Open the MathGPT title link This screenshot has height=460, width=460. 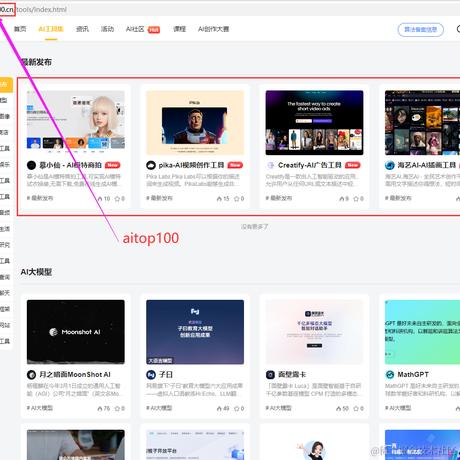(413, 375)
